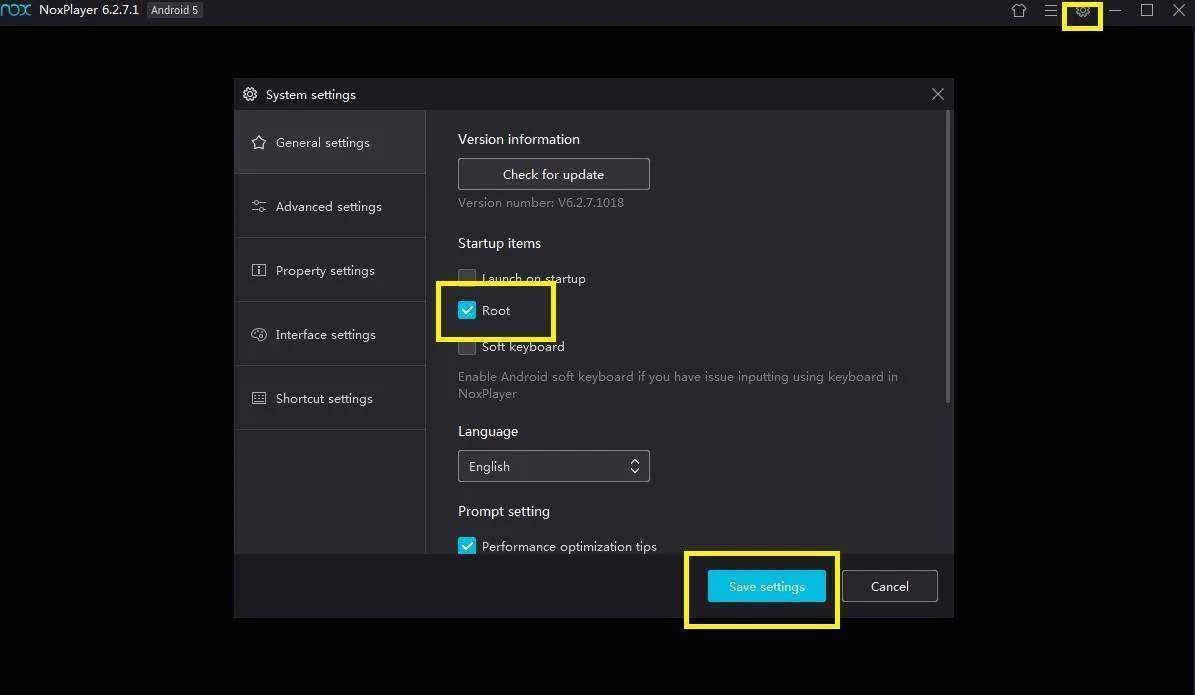Open the skin/theme shirt icon in title bar
This screenshot has height=695, width=1195.
tap(1019, 11)
